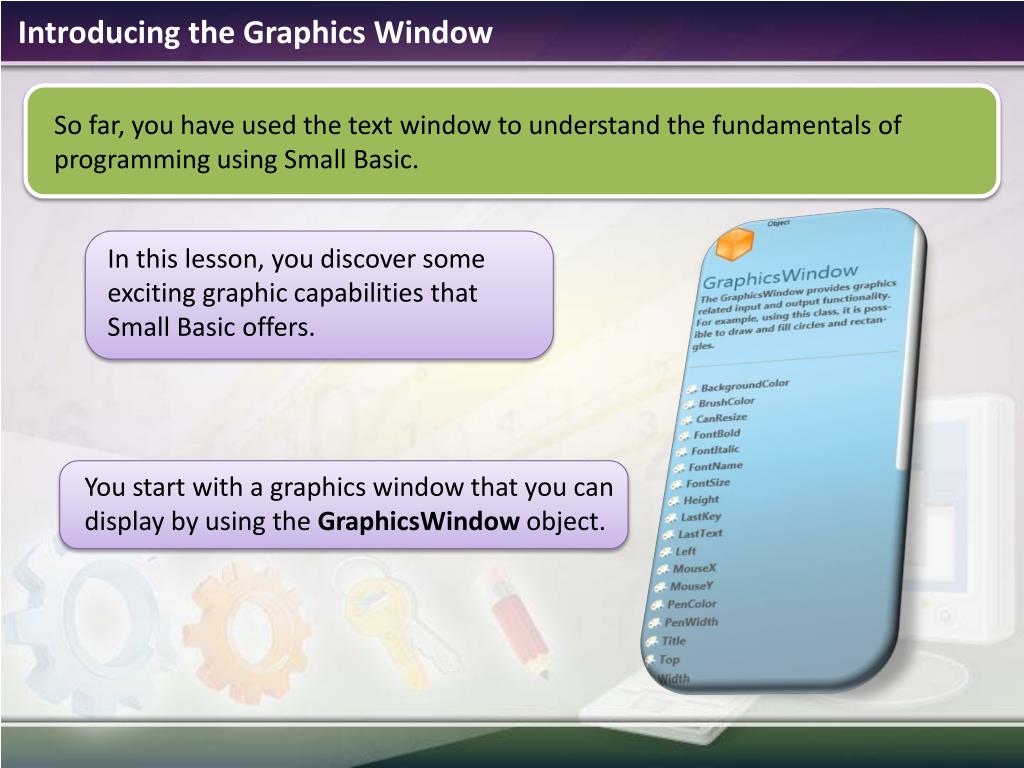Select the FontBold property text
Screen dimensions: 1024x768
716,434
